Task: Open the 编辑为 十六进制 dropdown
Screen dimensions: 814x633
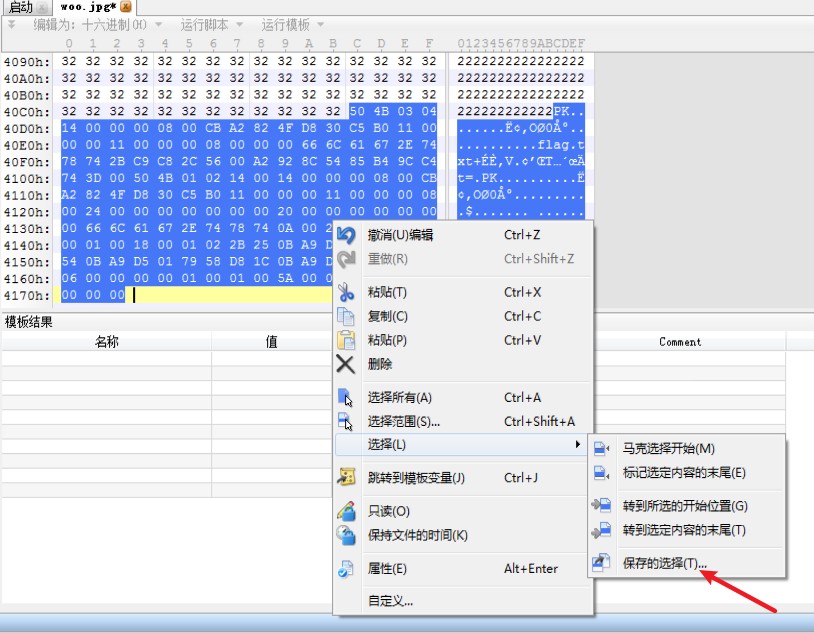Action: (95, 28)
